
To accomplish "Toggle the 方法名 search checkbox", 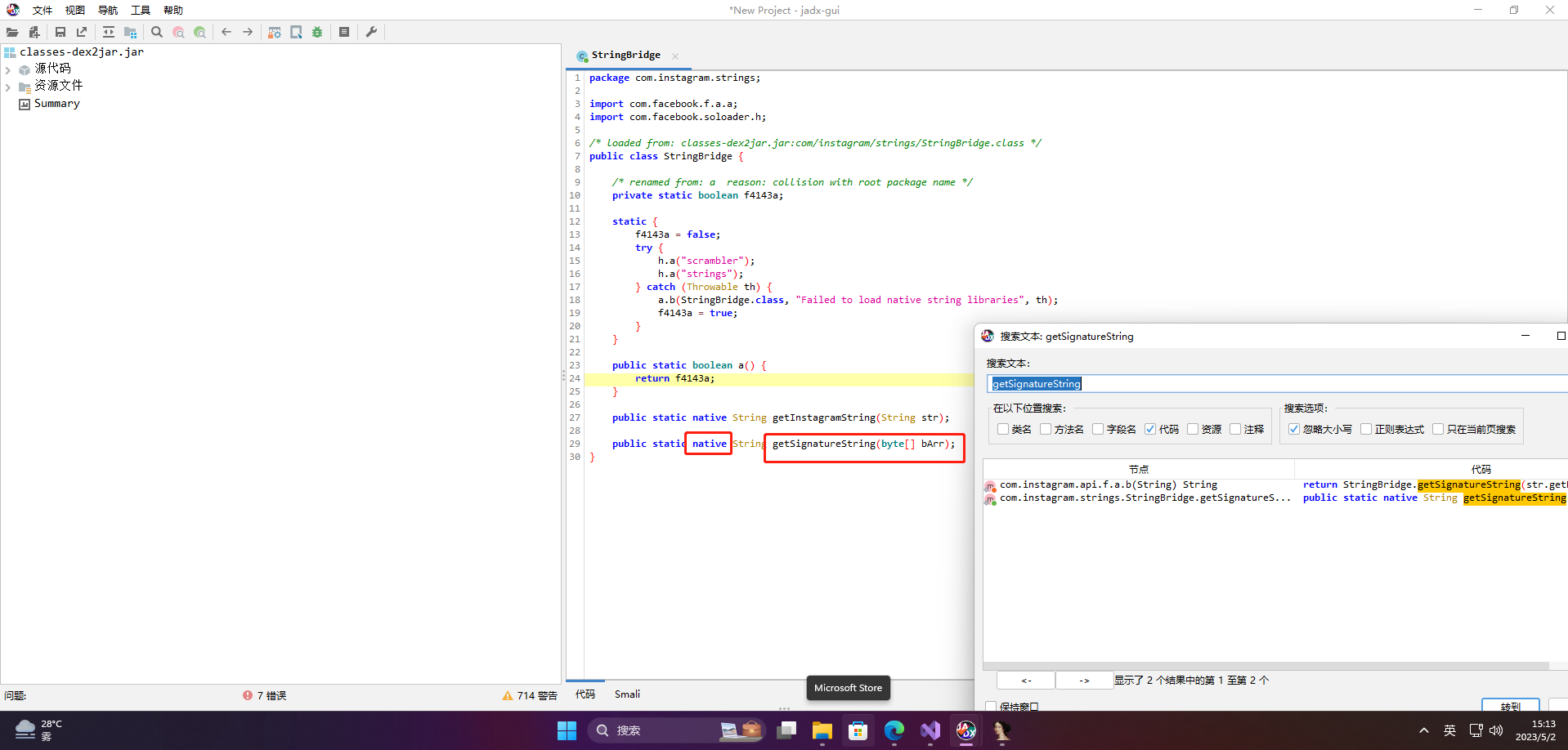I will 1046,429.
